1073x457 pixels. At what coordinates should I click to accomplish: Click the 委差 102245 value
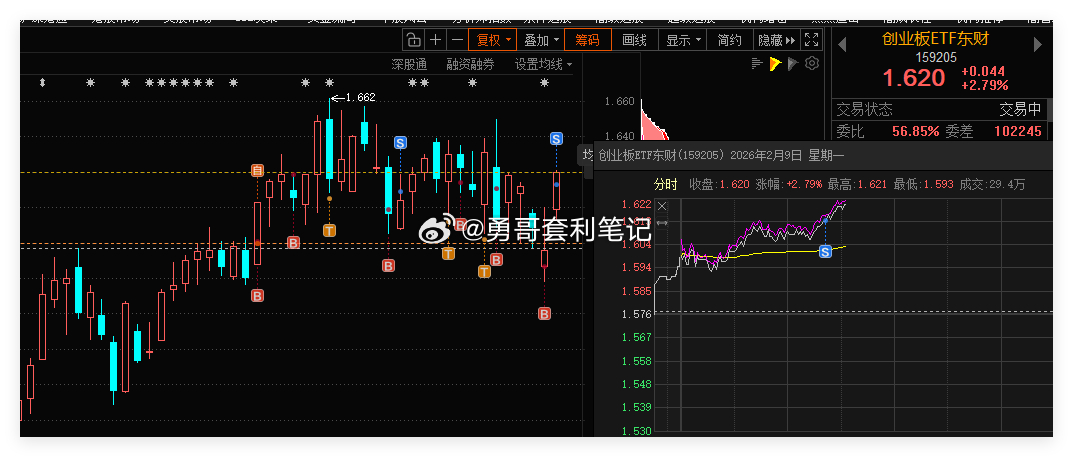tap(1018, 131)
